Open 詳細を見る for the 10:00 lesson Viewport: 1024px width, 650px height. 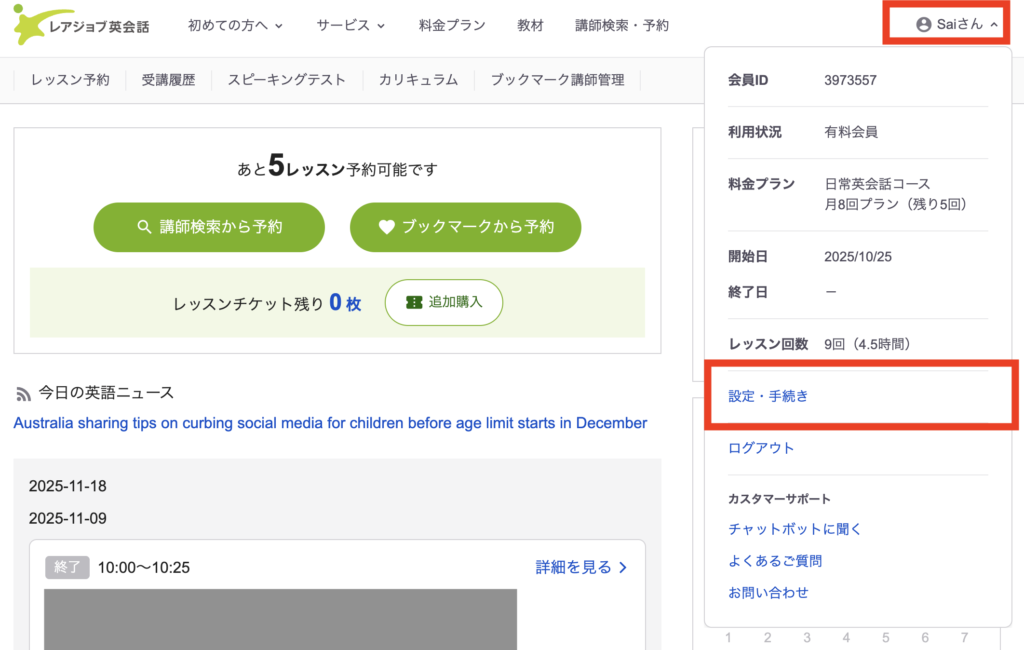581,567
